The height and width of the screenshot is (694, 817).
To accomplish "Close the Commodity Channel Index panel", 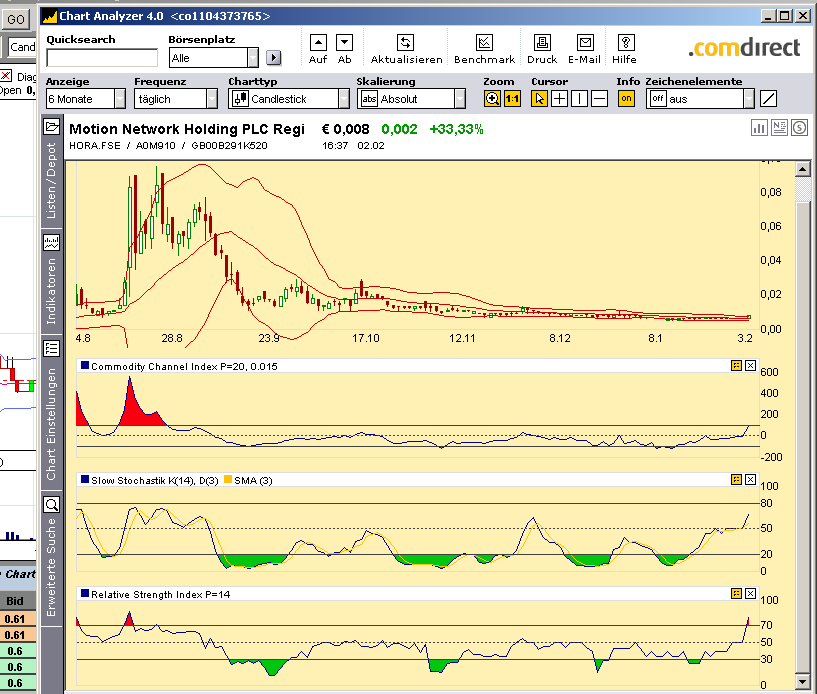I will (750, 366).
